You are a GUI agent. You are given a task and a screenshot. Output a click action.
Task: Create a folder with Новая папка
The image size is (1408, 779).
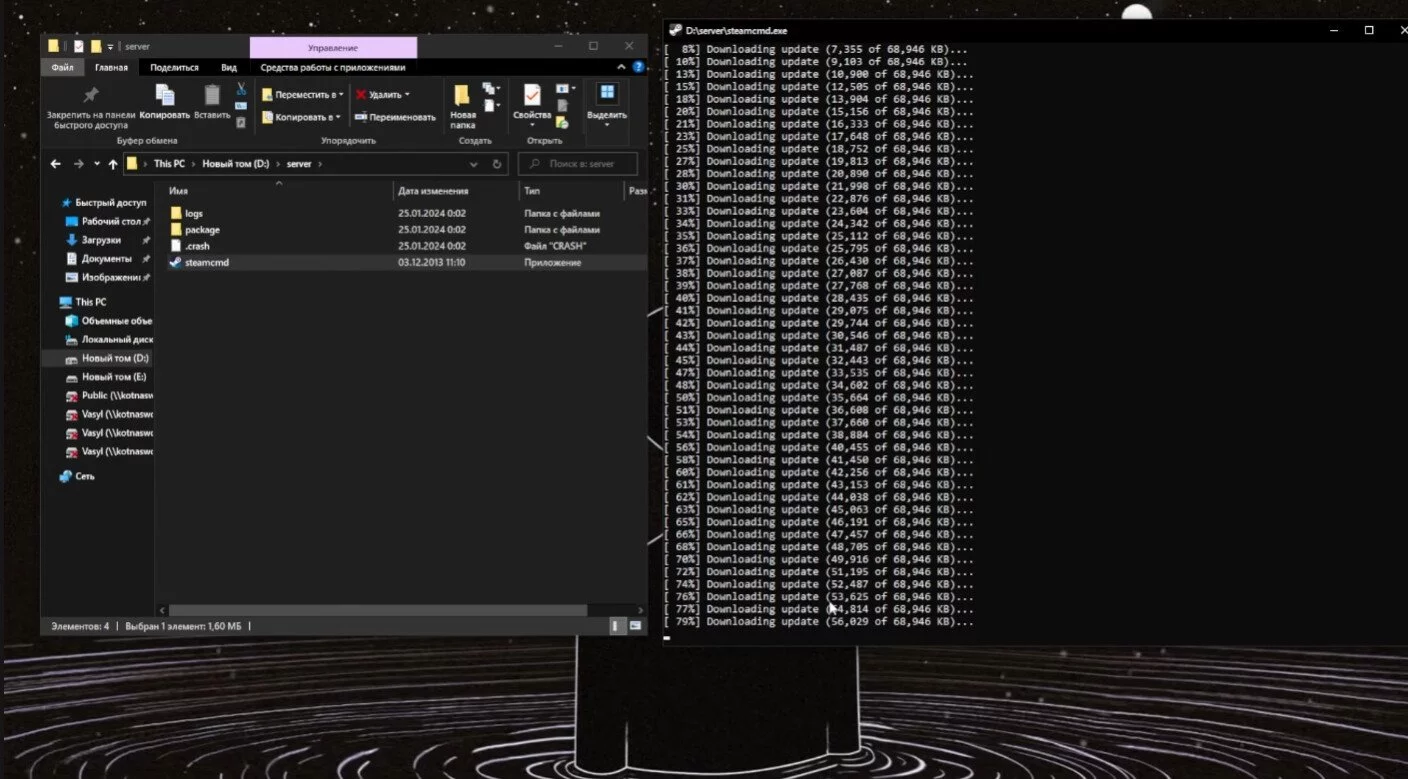point(462,107)
